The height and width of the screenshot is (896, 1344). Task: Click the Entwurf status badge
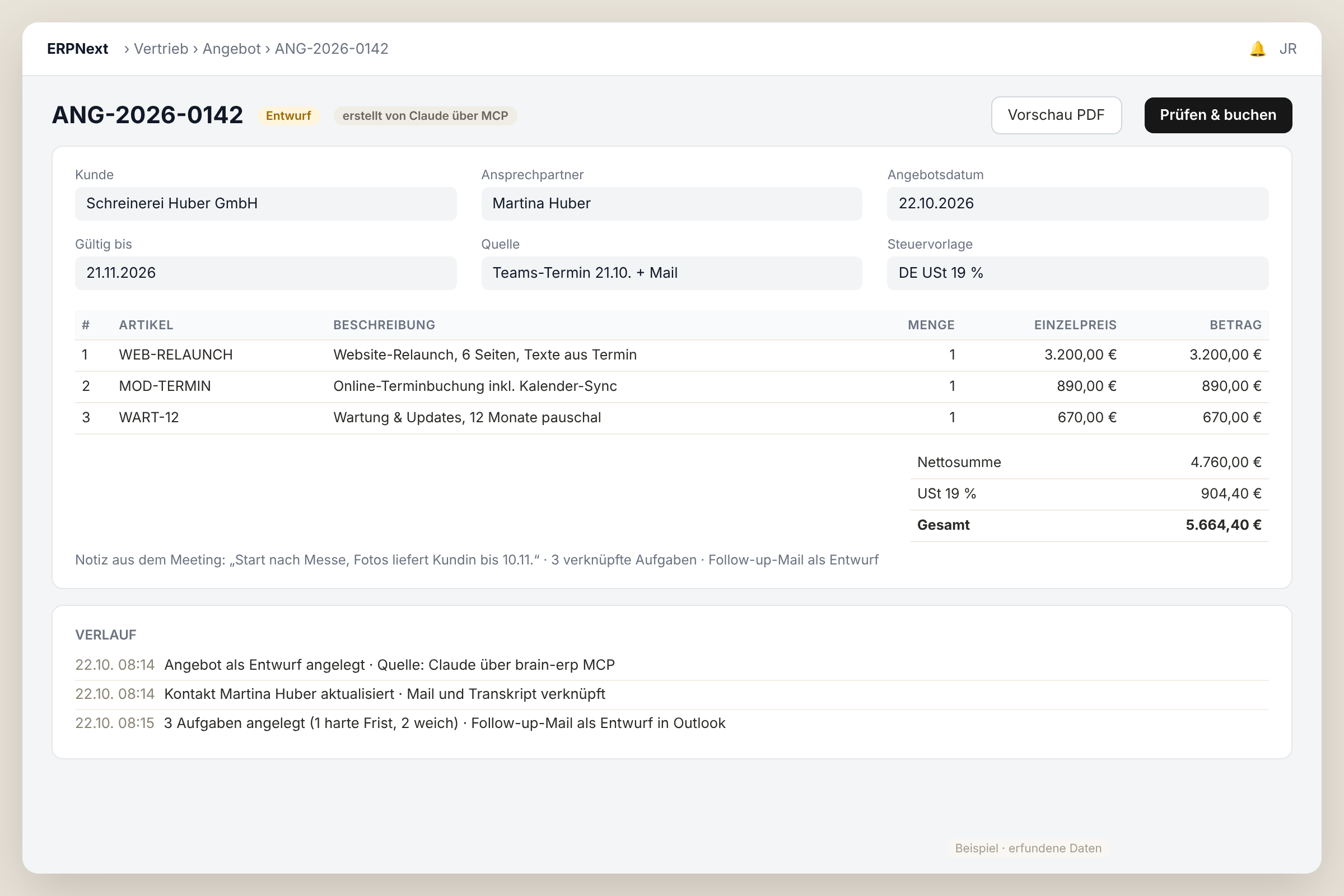tap(288, 116)
